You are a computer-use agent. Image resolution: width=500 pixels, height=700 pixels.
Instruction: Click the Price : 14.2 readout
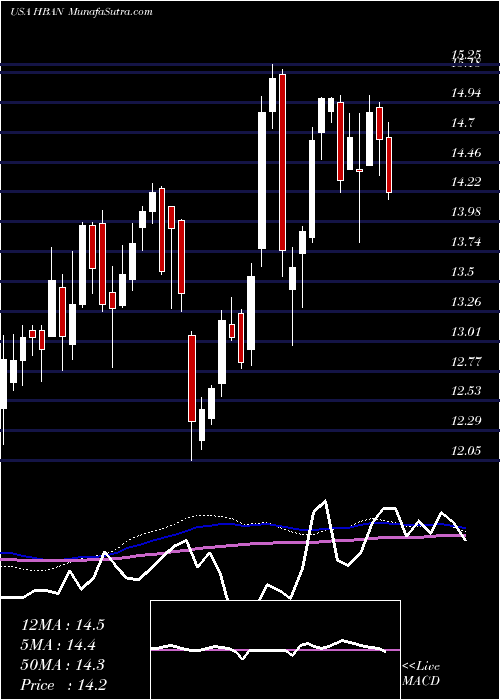(x=63, y=685)
